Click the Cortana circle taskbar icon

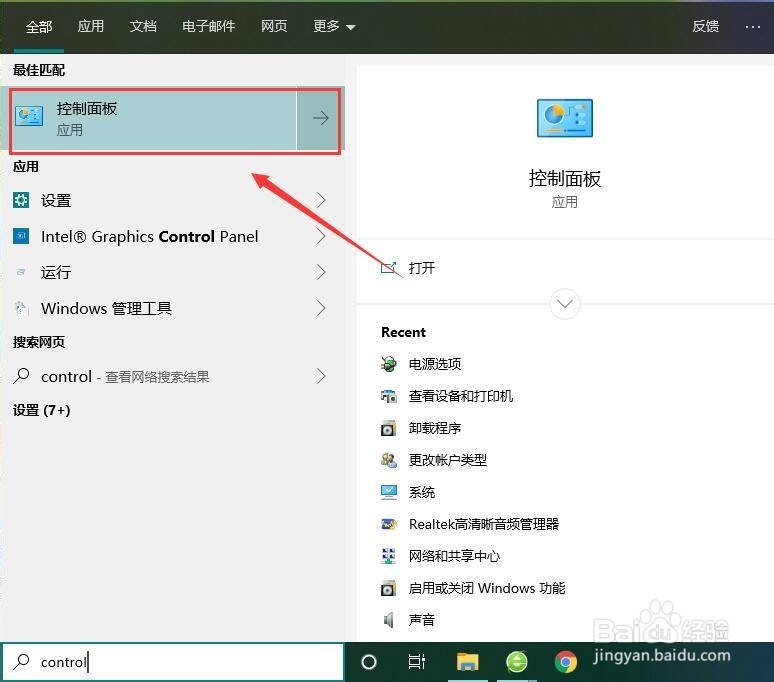pyautogui.click(x=369, y=662)
